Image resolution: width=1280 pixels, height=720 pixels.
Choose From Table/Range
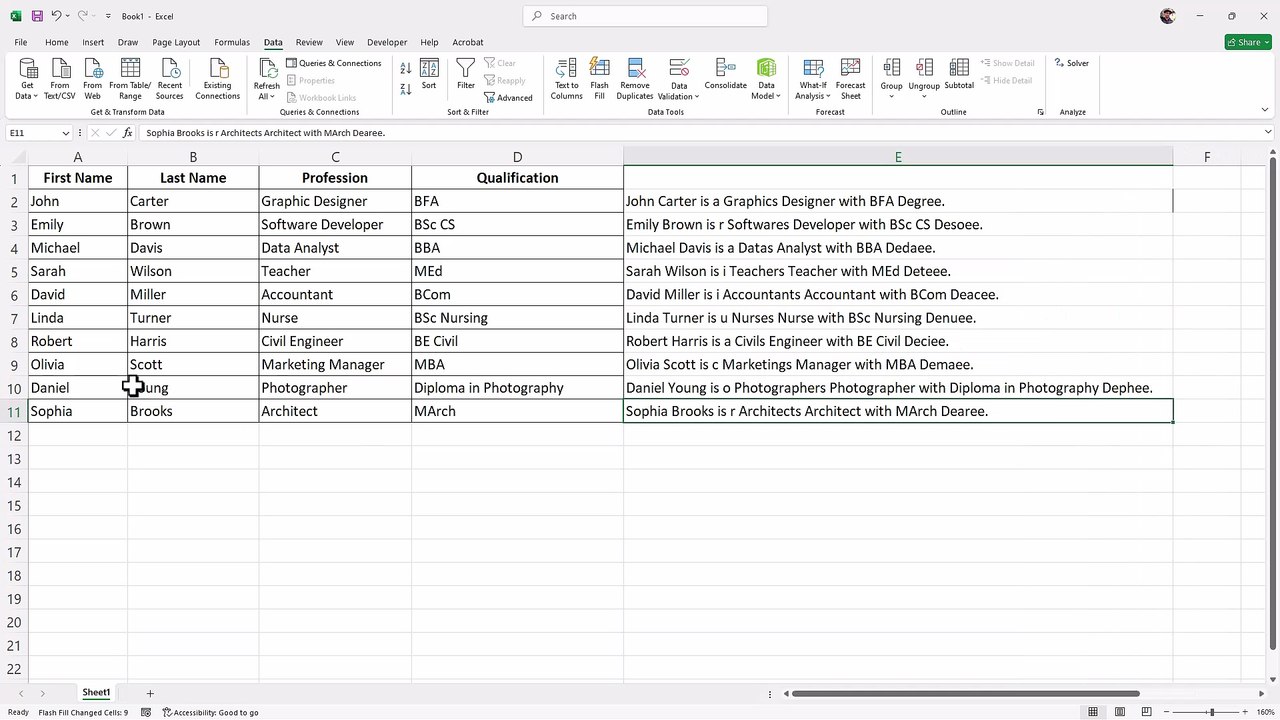pos(130,79)
